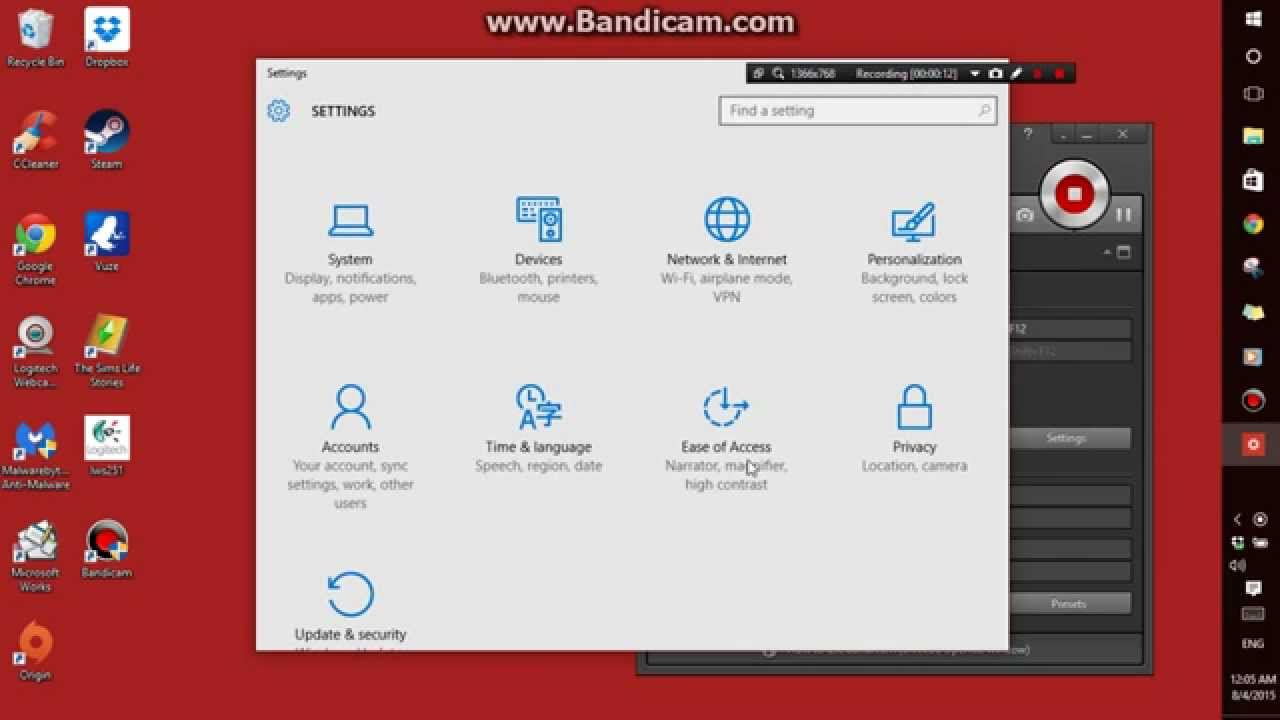Viewport: 1280px width, 720px height.
Task: Click the Settings button in Bandicam window
Action: (x=1066, y=438)
